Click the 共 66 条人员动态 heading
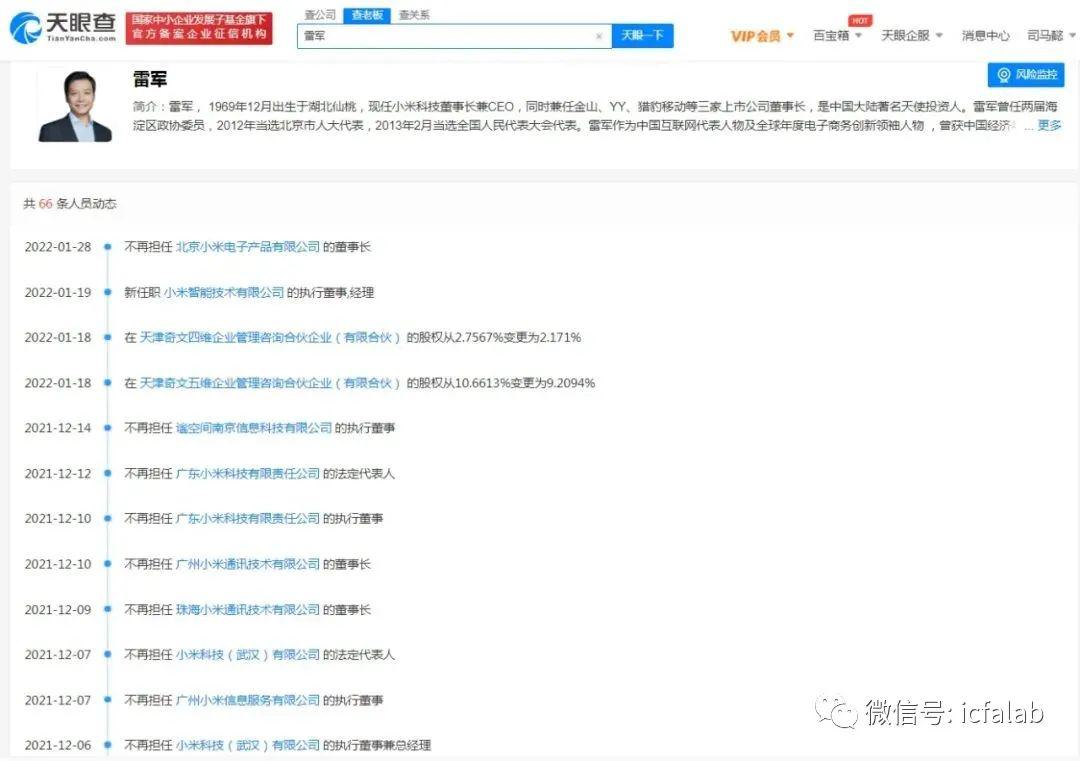Viewport: 1080px width, 761px height. coord(70,203)
